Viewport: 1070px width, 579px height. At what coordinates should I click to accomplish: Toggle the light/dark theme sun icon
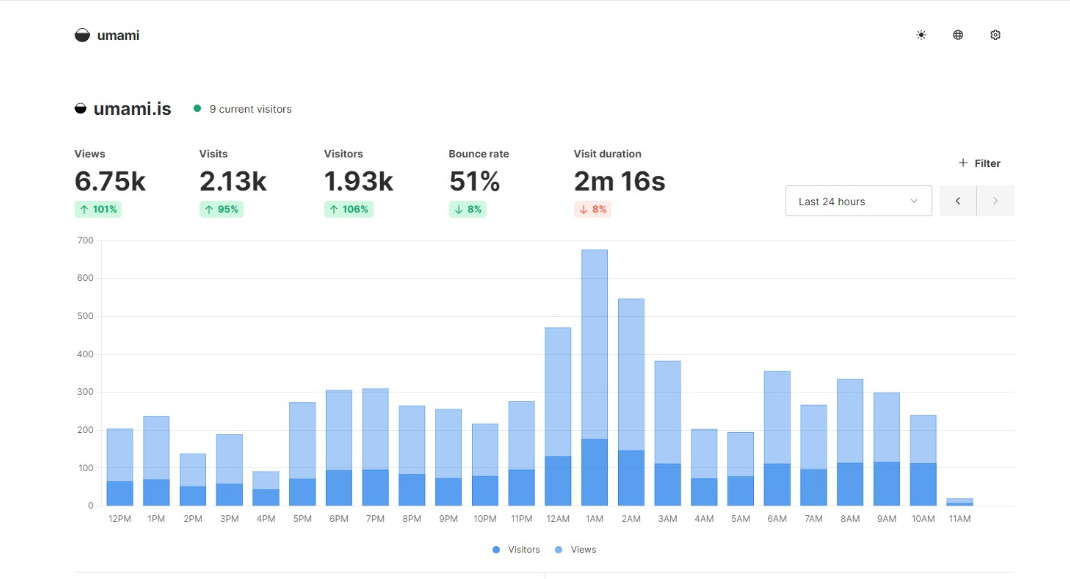click(x=921, y=35)
